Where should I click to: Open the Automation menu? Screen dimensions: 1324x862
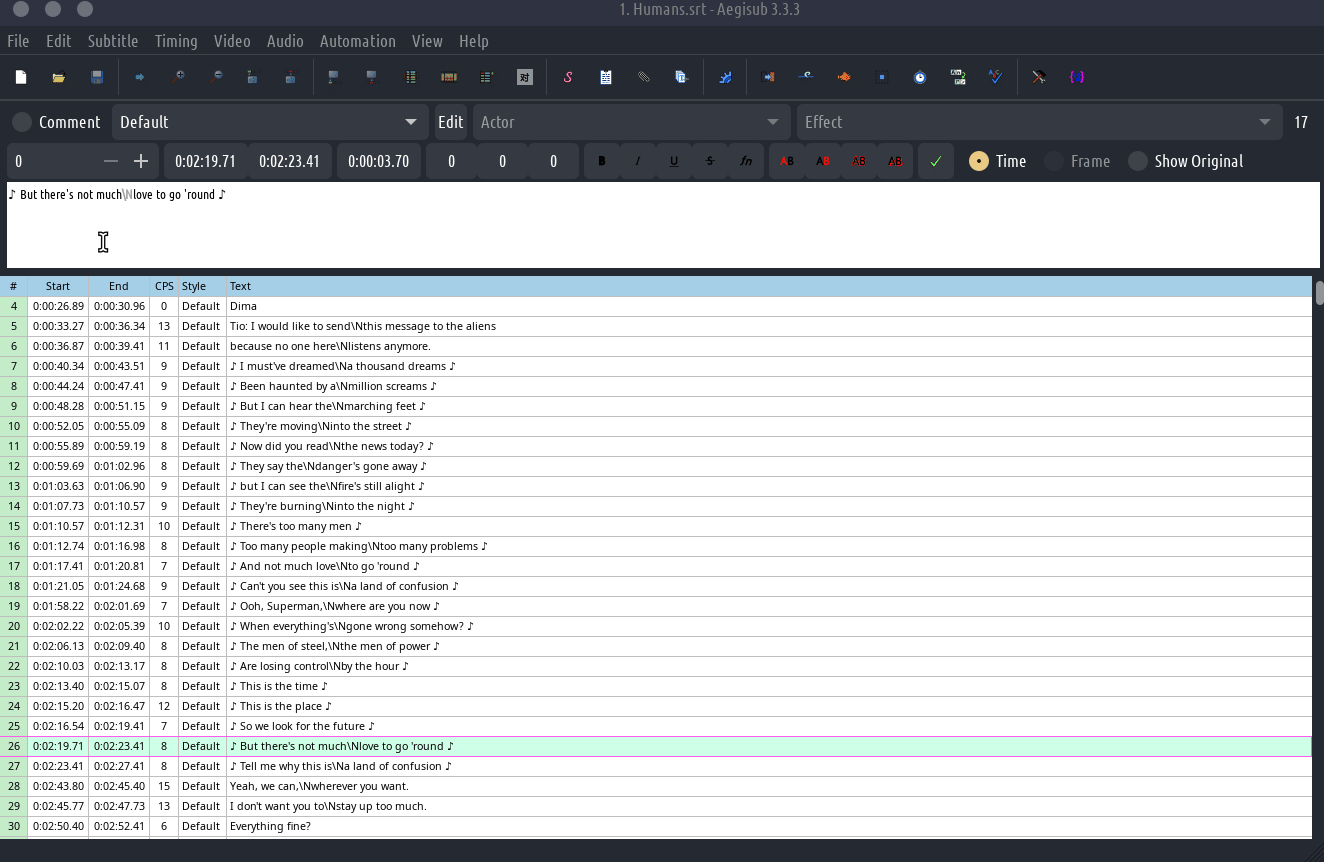(357, 41)
